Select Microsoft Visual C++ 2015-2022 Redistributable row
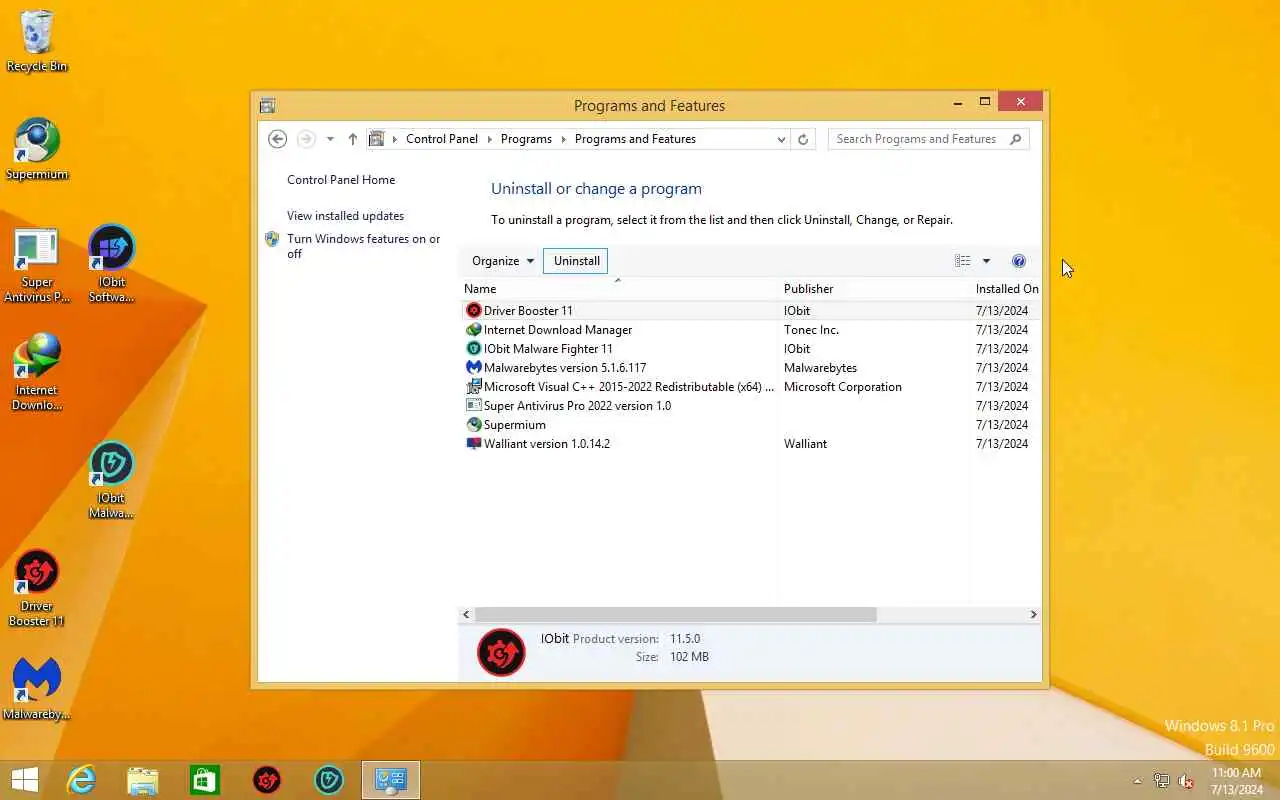The height and width of the screenshot is (800, 1280). (x=749, y=387)
